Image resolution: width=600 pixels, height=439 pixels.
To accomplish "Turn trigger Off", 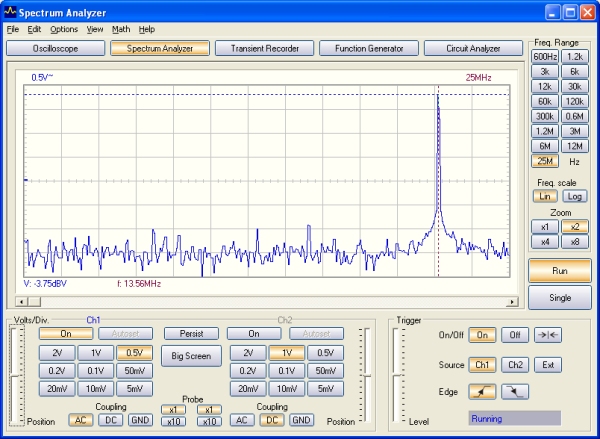I will tap(514, 335).
